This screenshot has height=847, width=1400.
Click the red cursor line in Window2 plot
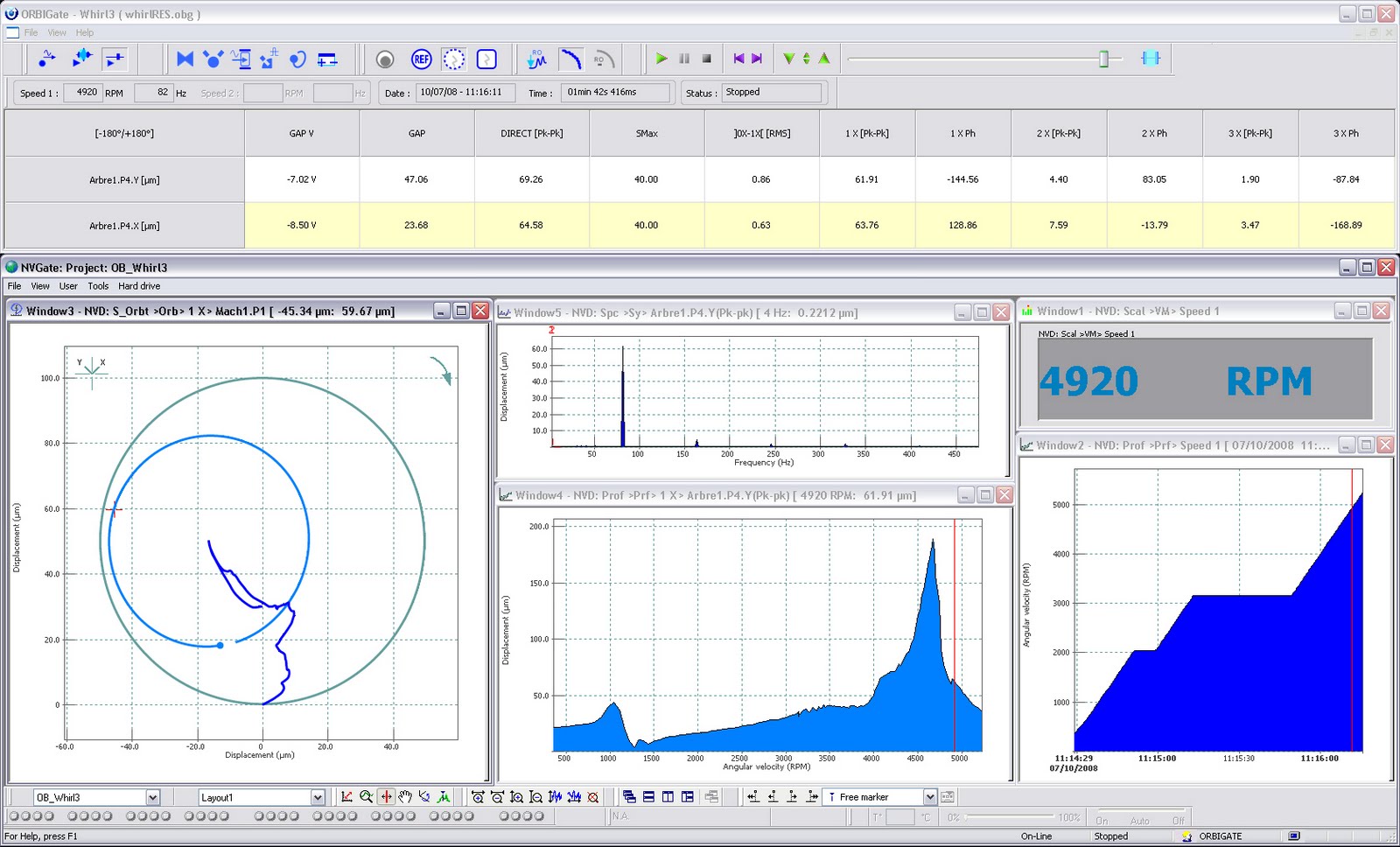(1352, 610)
